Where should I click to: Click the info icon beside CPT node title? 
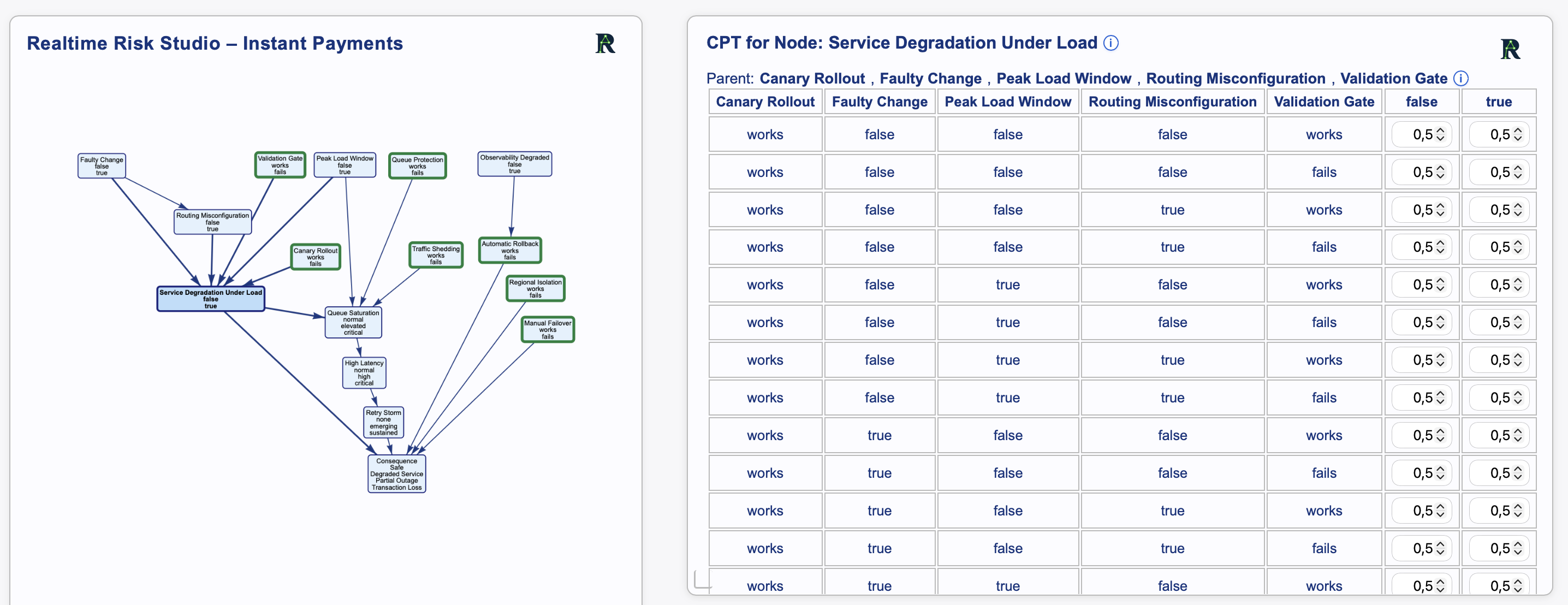click(x=1111, y=43)
